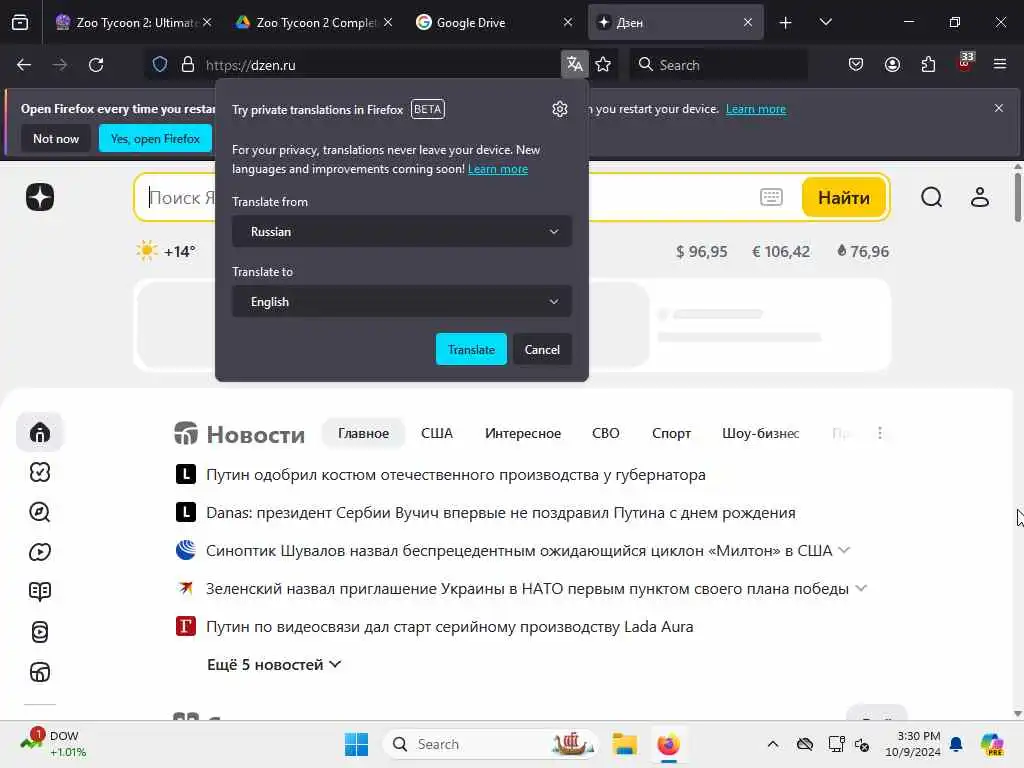Open the news categories more options menu

click(x=880, y=433)
